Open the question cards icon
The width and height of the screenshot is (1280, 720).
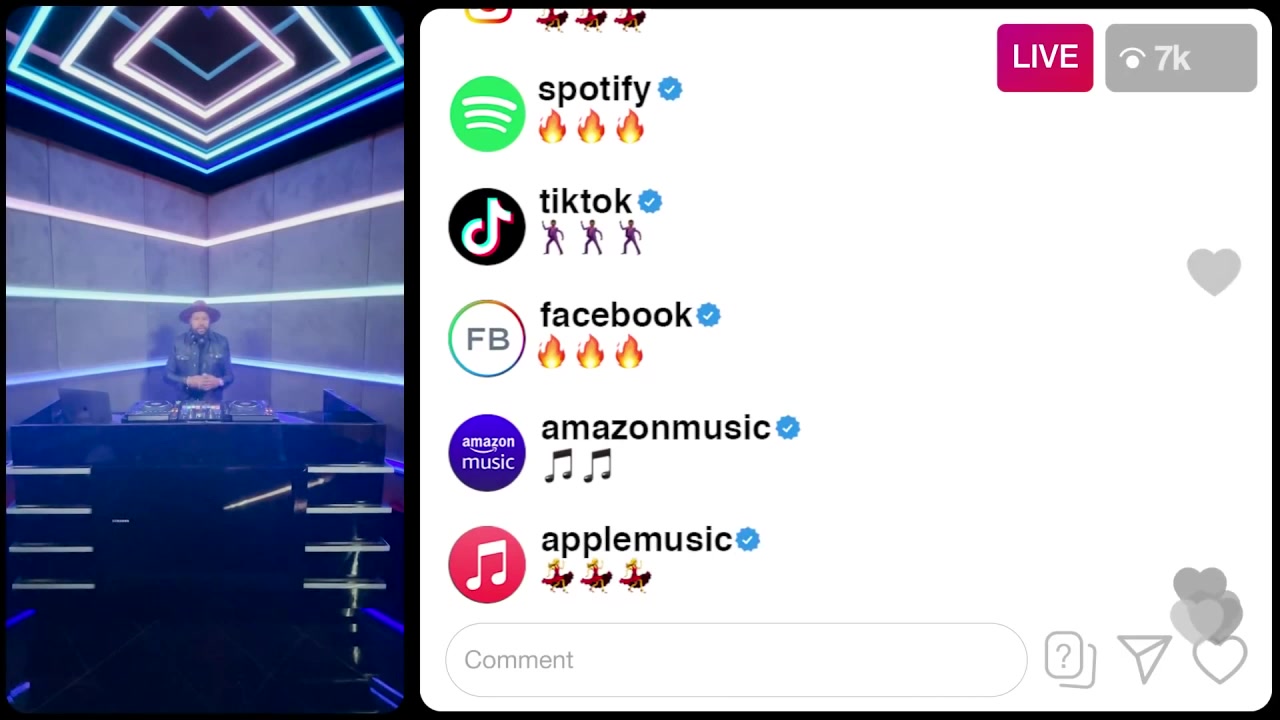click(1070, 660)
